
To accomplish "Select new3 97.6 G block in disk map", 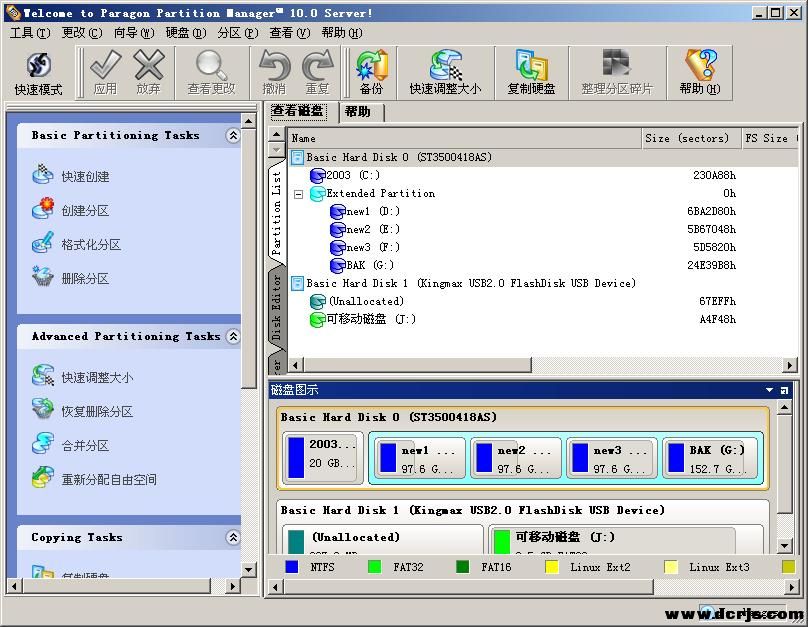I will [611, 459].
